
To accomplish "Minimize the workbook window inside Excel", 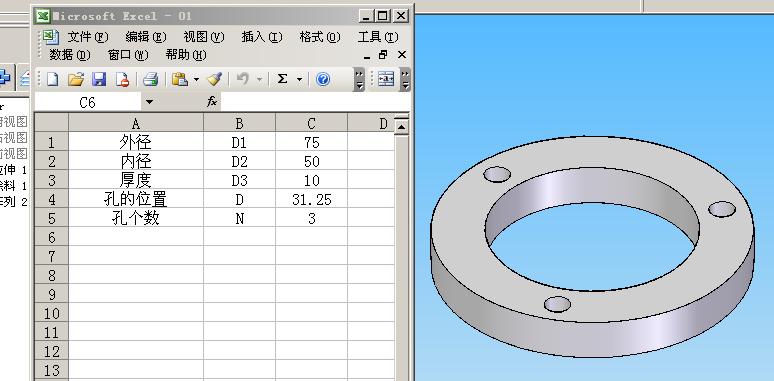I will (367, 55).
